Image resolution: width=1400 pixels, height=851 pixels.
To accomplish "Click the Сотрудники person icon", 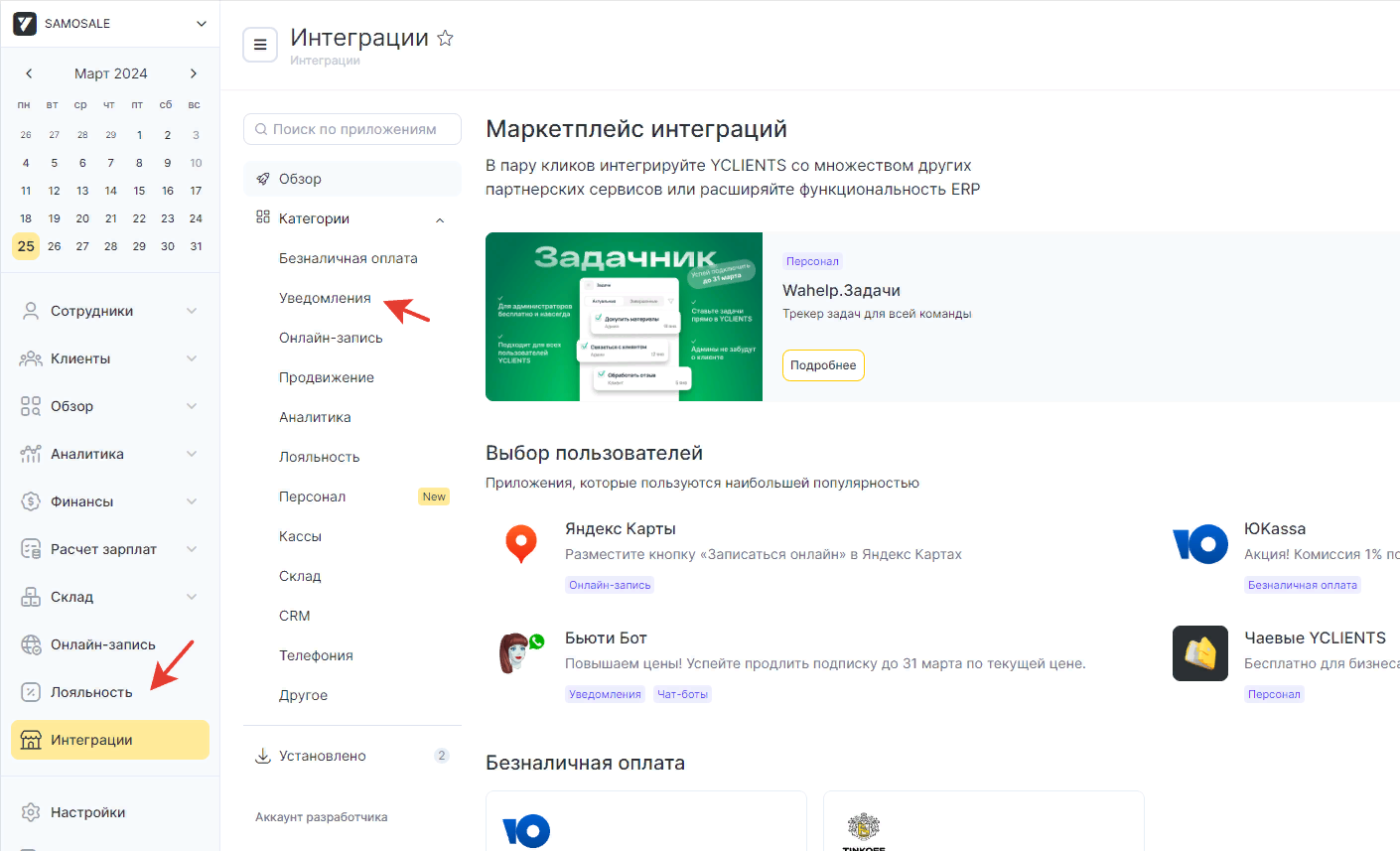I will click(x=31, y=311).
